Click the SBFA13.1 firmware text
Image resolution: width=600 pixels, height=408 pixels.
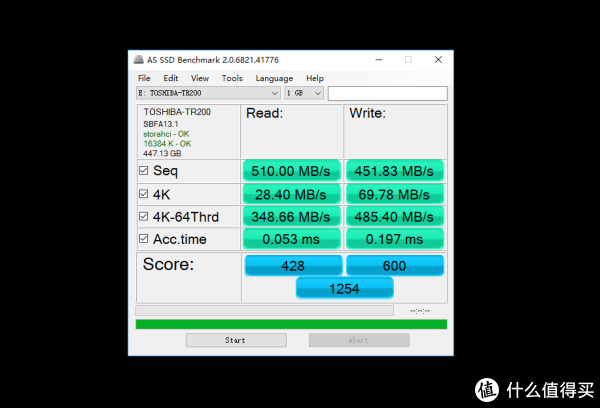161,124
